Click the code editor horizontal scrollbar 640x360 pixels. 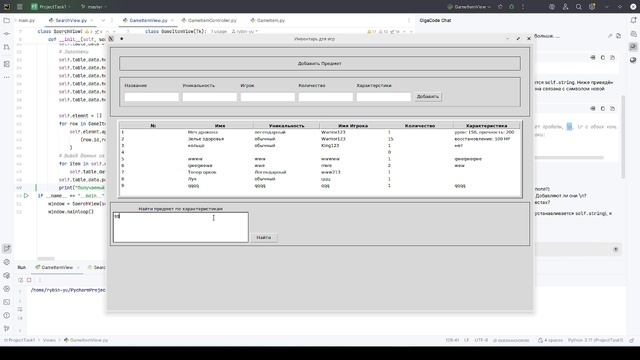[46, 258]
